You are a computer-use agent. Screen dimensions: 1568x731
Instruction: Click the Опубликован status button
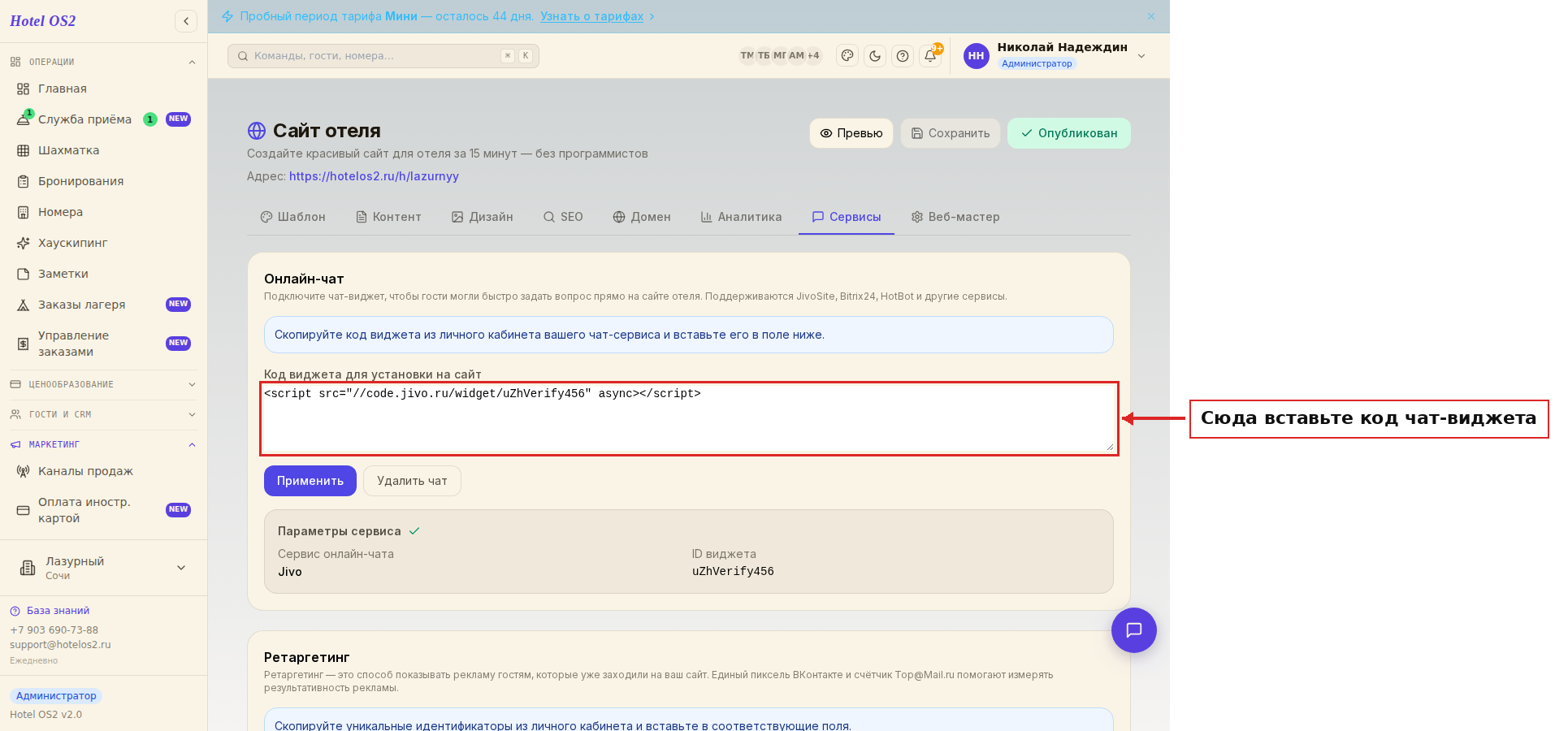pos(1069,133)
